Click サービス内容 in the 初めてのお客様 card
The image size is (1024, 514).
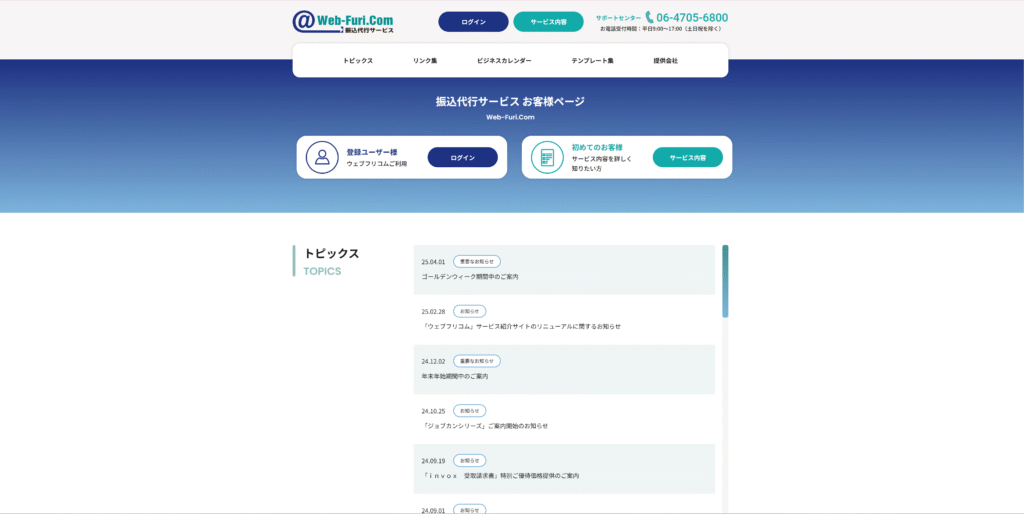(688, 157)
